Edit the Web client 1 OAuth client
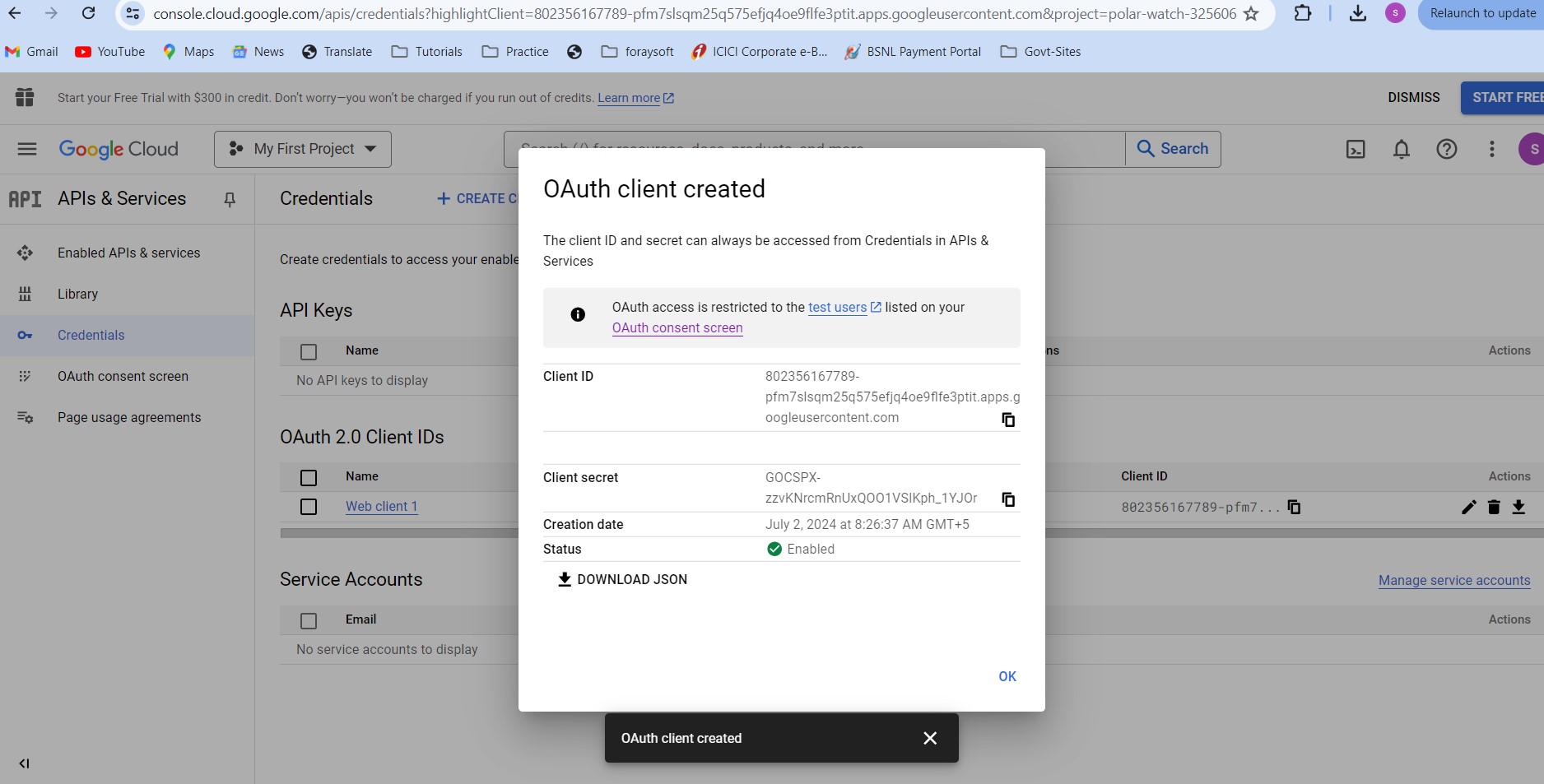 (1468, 507)
